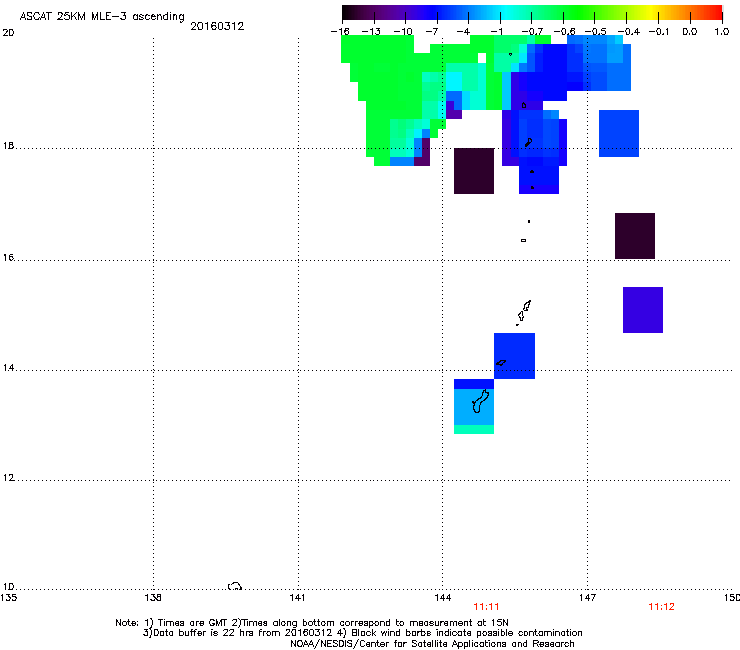This screenshot has height=650, width=740.
Task: Click the NOAA/NESDIS credit line
Action: 432,644
